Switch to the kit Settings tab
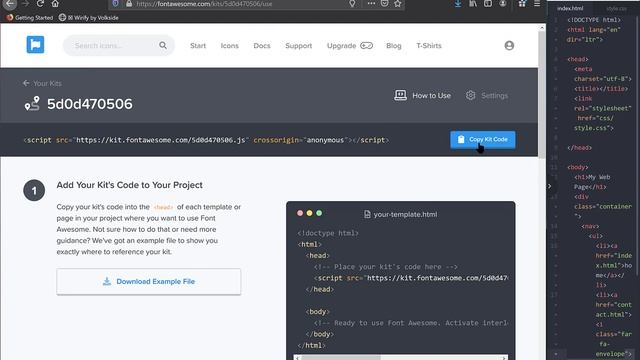Screen dimensions: 640x360 coord(487,96)
